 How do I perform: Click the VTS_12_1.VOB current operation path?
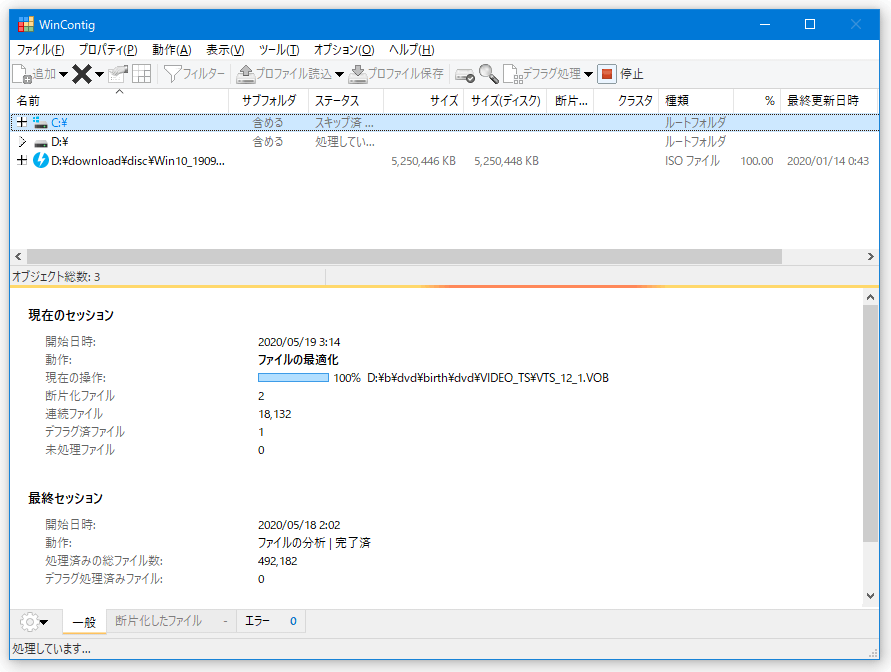pos(488,378)
